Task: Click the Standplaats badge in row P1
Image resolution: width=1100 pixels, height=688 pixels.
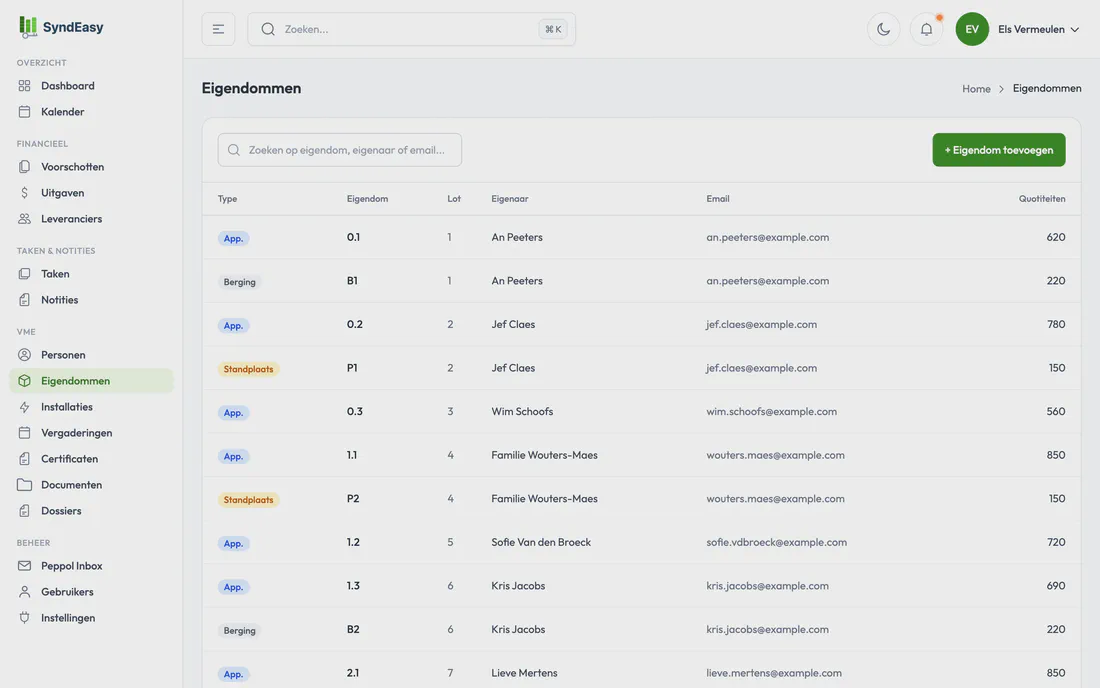Action: coord(248,369)
